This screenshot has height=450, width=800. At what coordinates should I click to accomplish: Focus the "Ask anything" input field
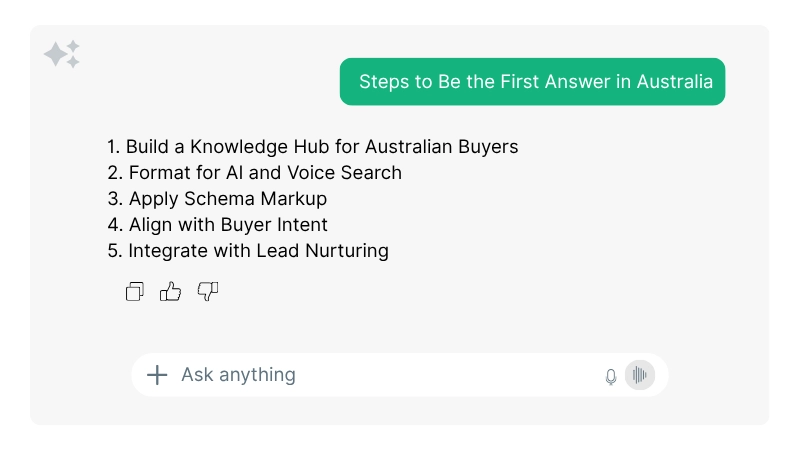[380, 375]
